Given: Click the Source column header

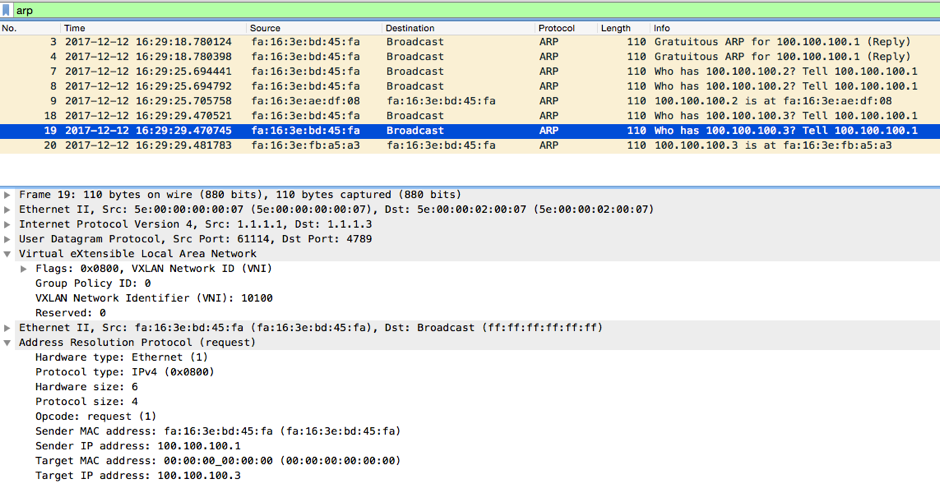Looking at the screenshot, I should click(265, 29).
